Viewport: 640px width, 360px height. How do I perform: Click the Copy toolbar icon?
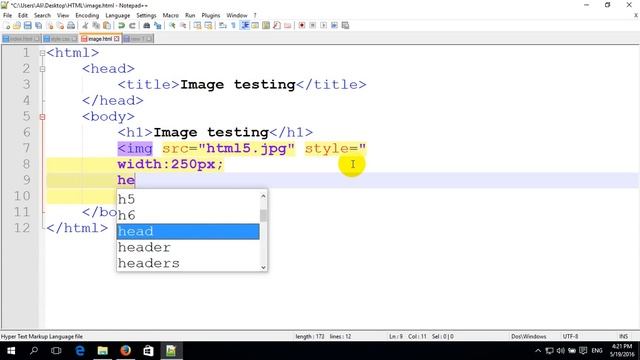[x=96, y=25]
